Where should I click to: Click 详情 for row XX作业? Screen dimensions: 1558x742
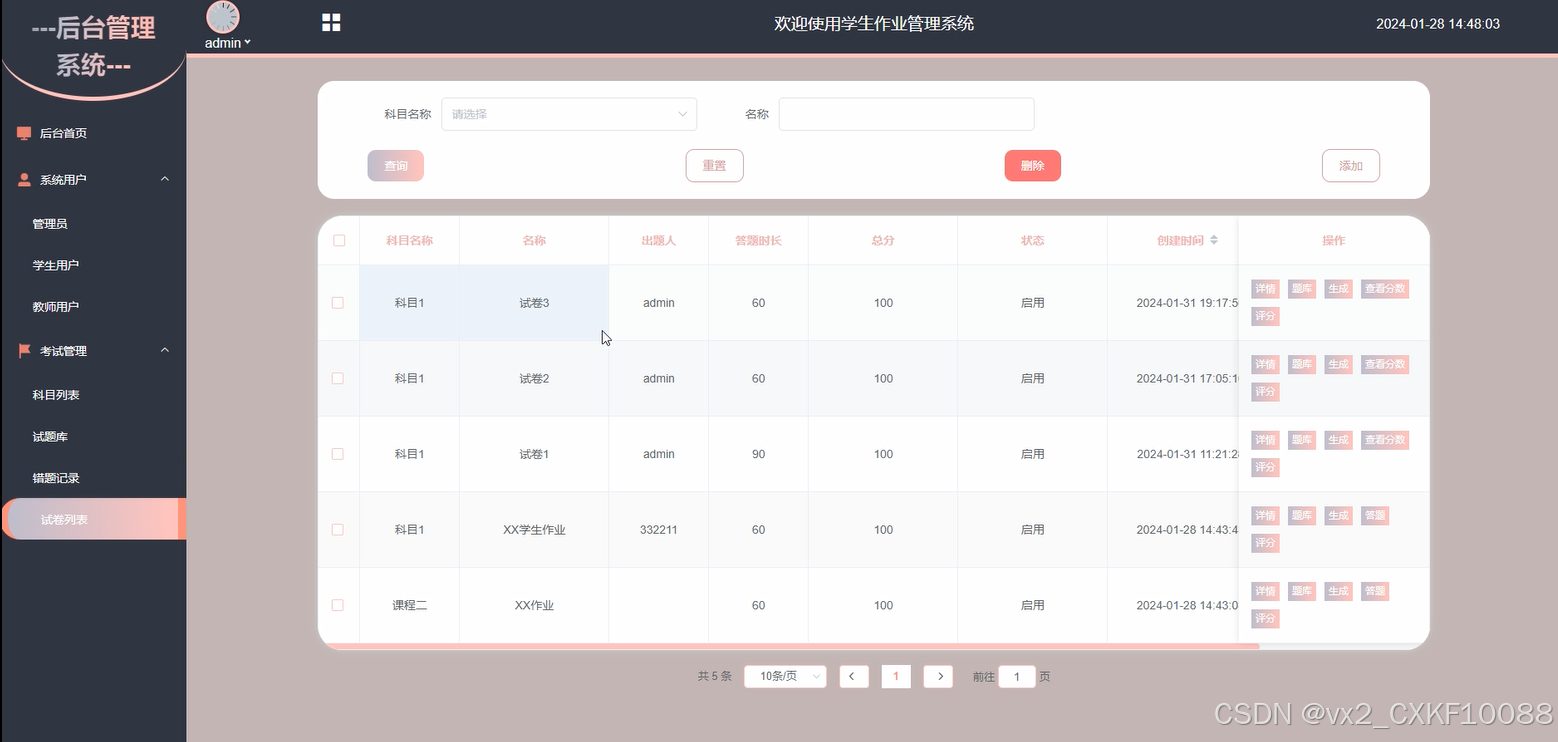click(1265, 591)
